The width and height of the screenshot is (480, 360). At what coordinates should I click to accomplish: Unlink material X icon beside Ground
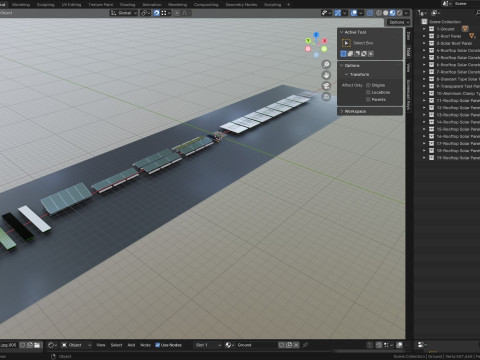pyautogui.click(x=296, y=345)
